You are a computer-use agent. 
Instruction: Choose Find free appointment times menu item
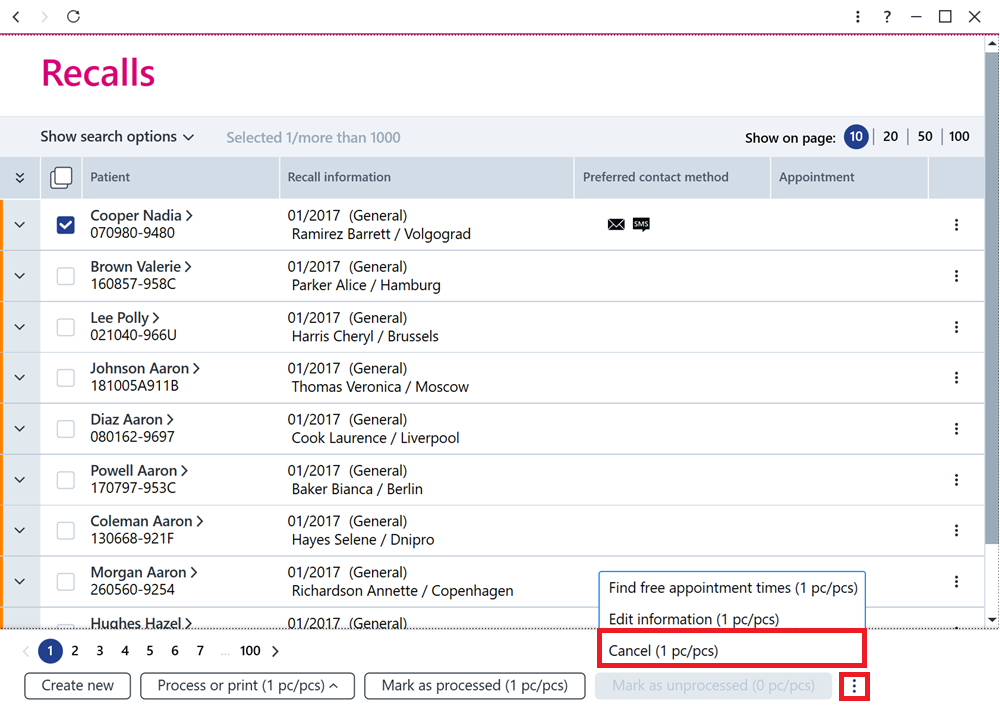tap(732, 588)
